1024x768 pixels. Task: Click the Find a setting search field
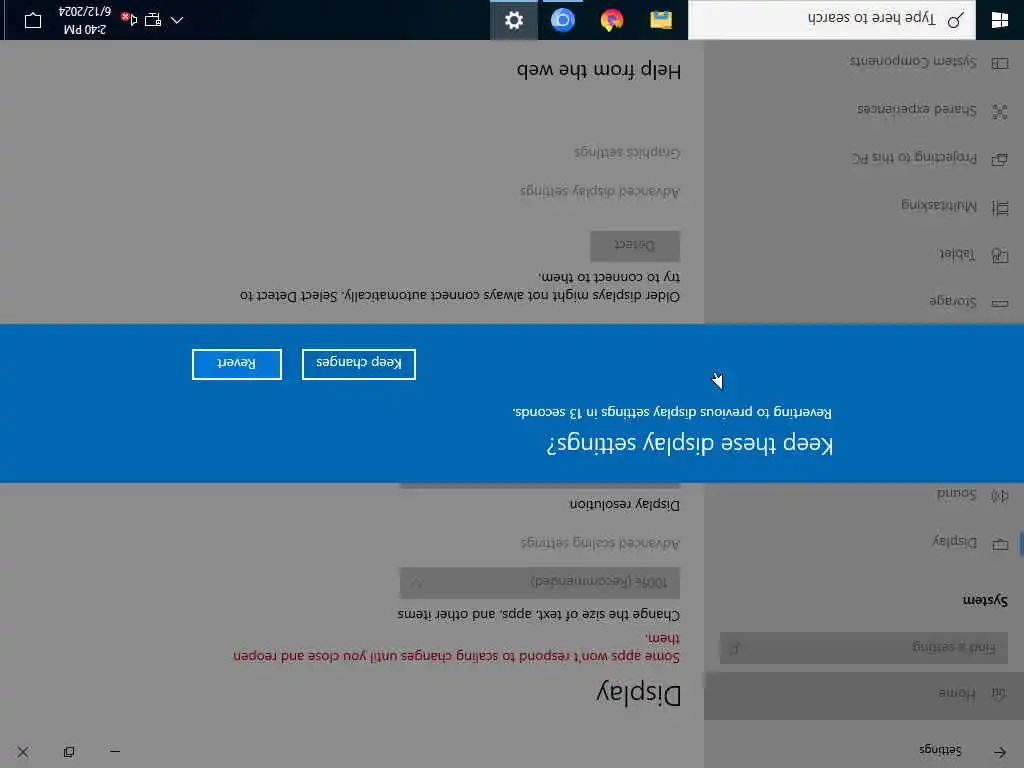pyautogui.click(x=863, y=648)
